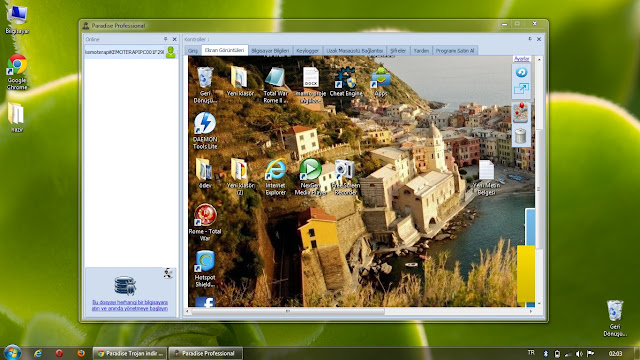The image size is (640, 360).
Task: Pin the Online panel
Action: (165, 39)
